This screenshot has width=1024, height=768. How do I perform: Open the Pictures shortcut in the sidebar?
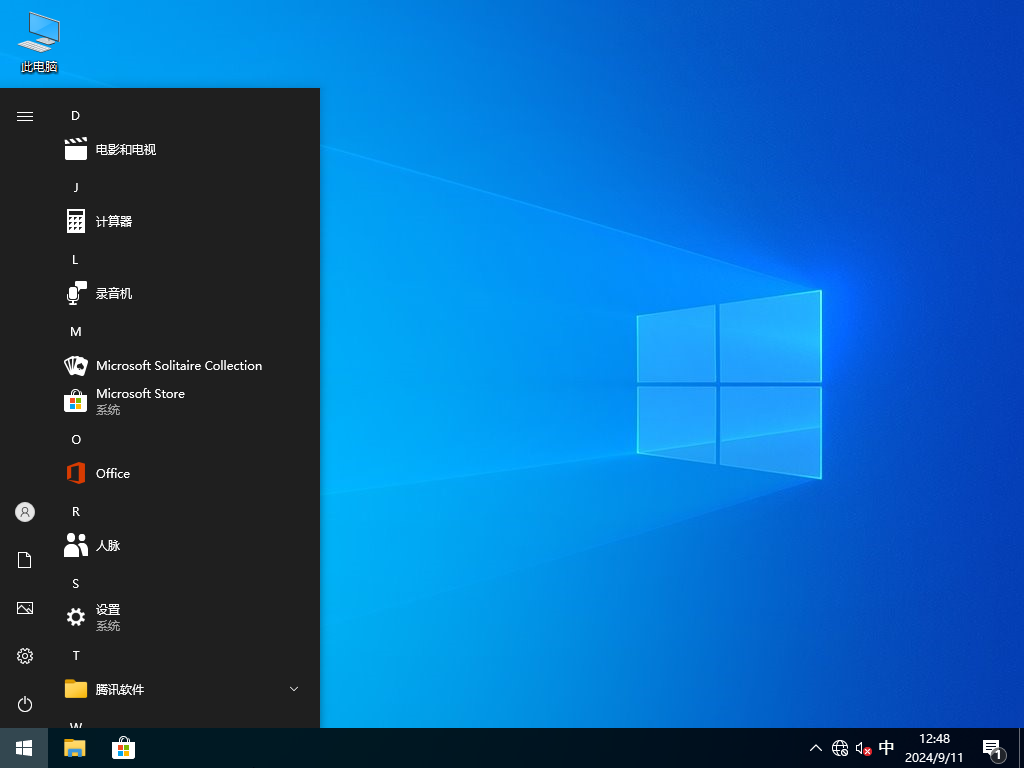click(24, 608)
